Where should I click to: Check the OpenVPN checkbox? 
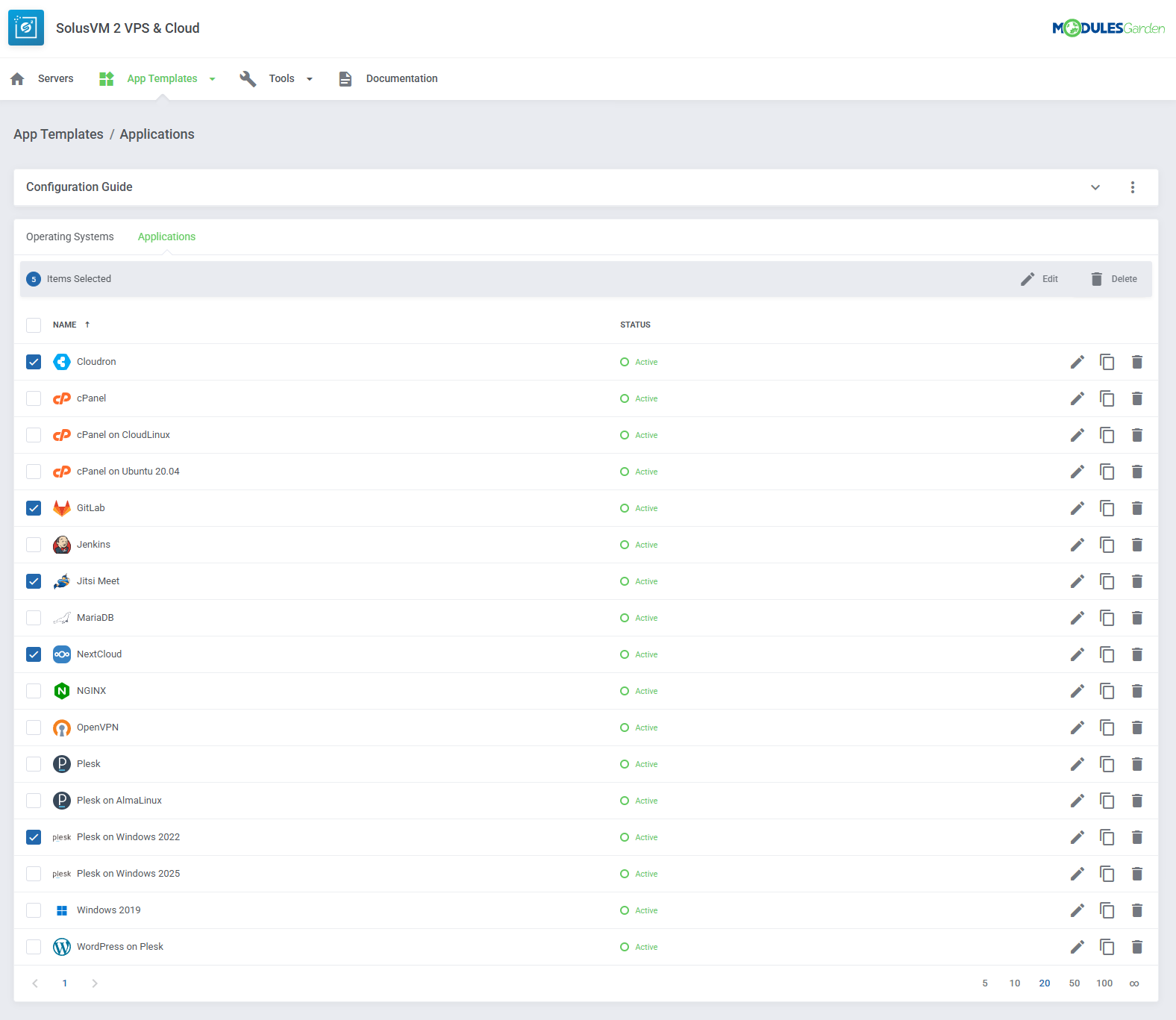coord(34,728)
